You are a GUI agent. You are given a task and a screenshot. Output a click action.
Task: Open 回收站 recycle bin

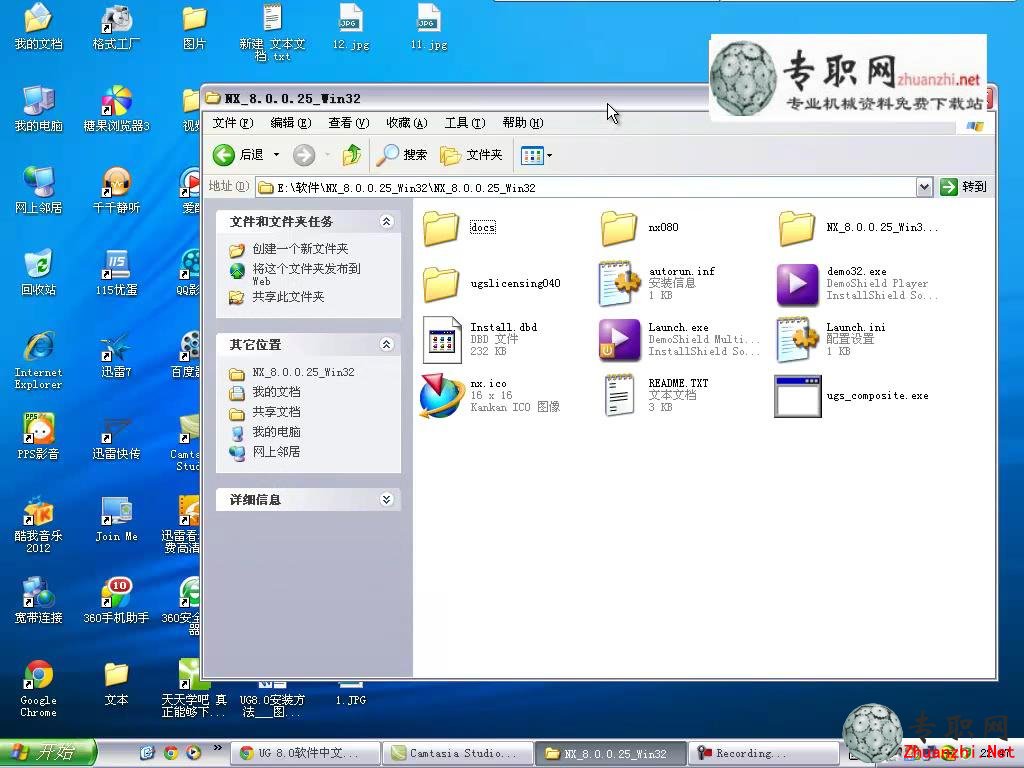[x=39, y=272]
